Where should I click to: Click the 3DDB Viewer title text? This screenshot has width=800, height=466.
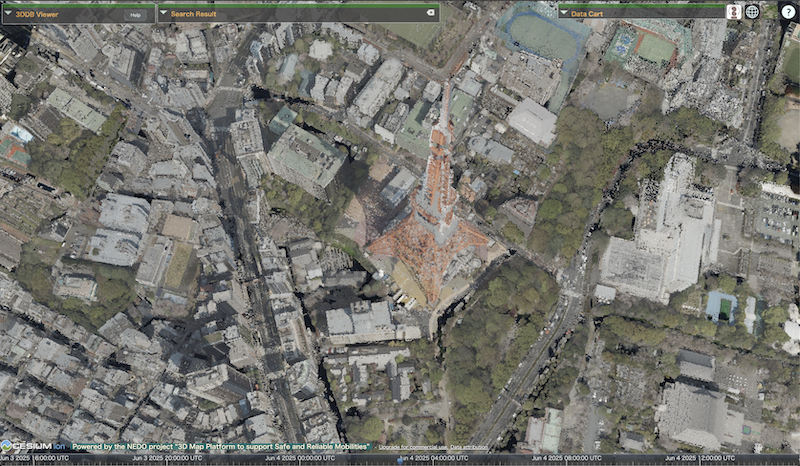point(37,14)
